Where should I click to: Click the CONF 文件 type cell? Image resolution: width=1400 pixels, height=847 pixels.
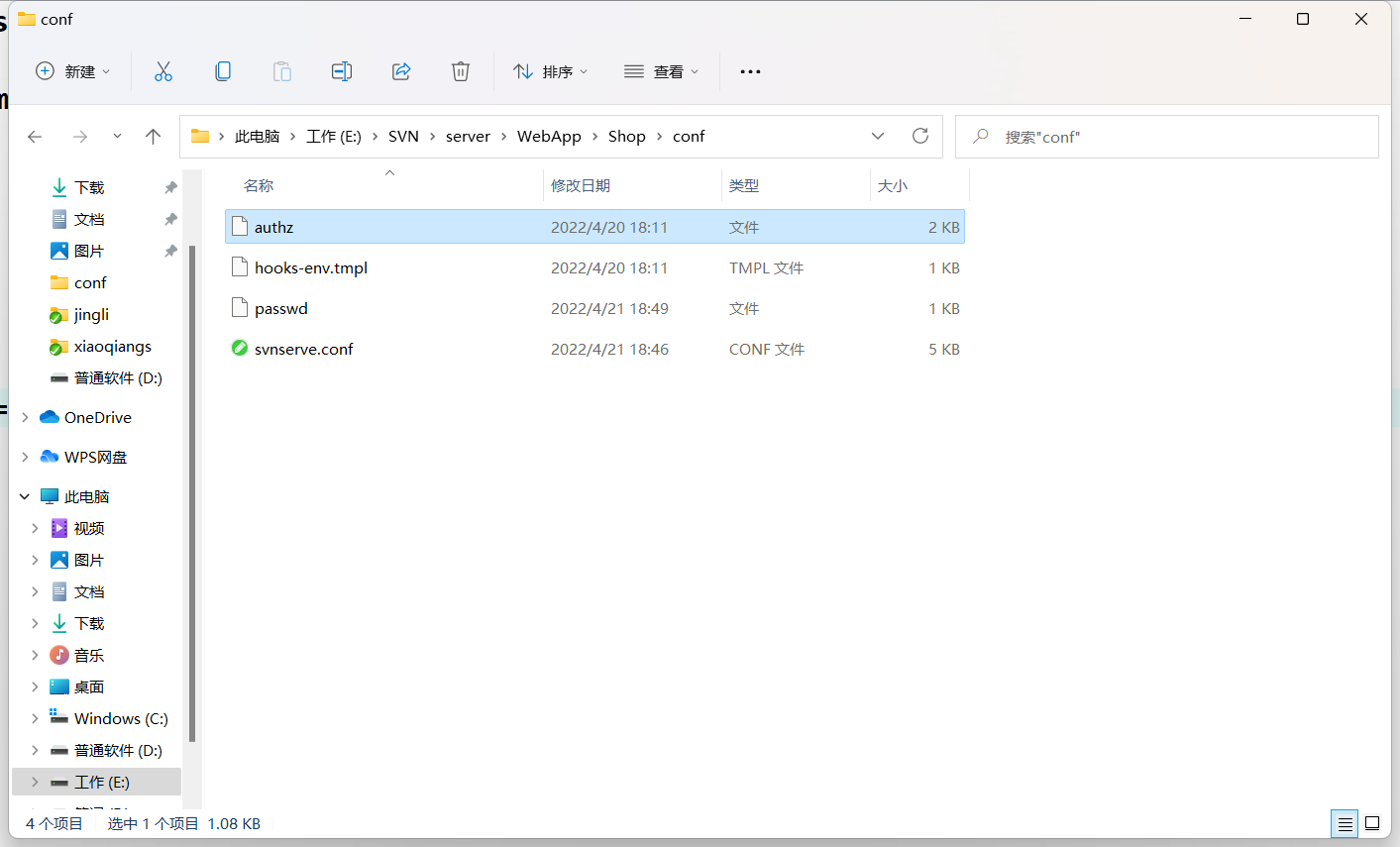[x=767, y=349]
